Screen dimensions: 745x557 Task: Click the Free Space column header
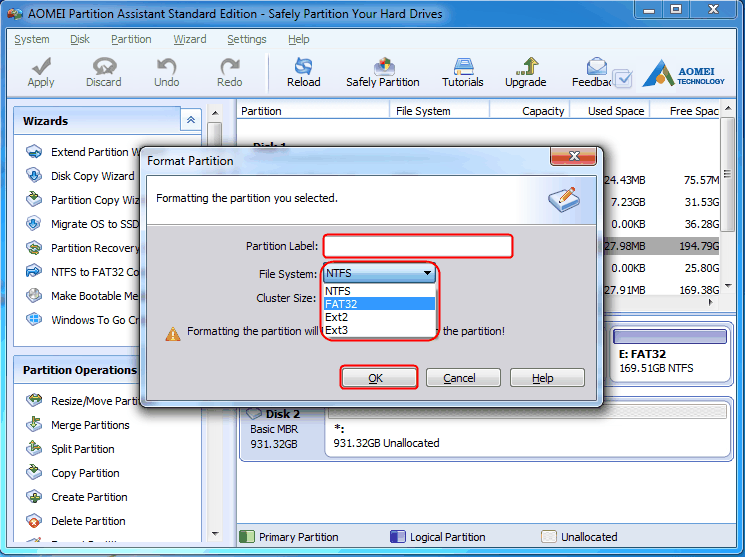tap(685, 111)
